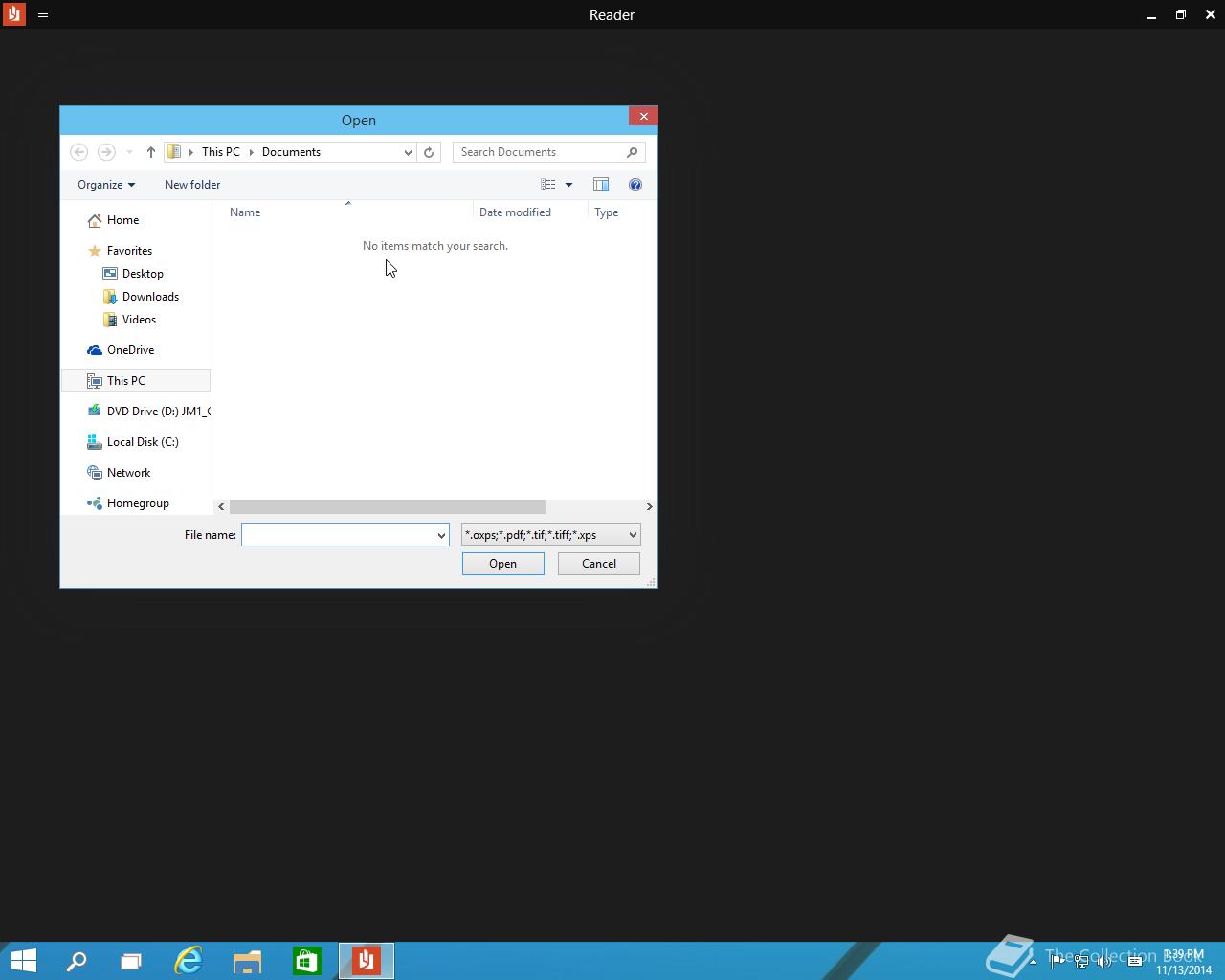1225x980 pixels.
Task: Open the file type filter dropdown
Action: point(551,535)
